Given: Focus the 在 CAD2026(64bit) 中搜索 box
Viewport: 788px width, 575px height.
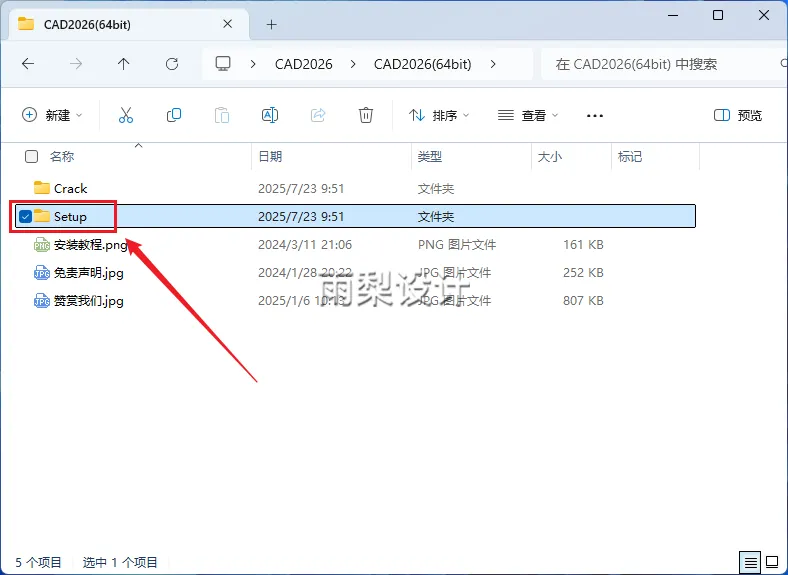Looking at the screenshot, I should pos(663,64).
